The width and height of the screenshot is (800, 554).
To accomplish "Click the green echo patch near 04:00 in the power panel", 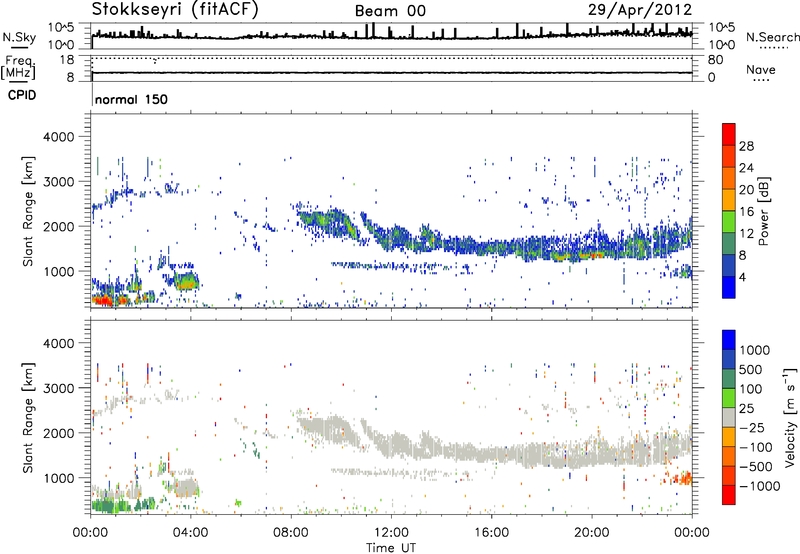I will pyautogui.click(x=186, y=281).
